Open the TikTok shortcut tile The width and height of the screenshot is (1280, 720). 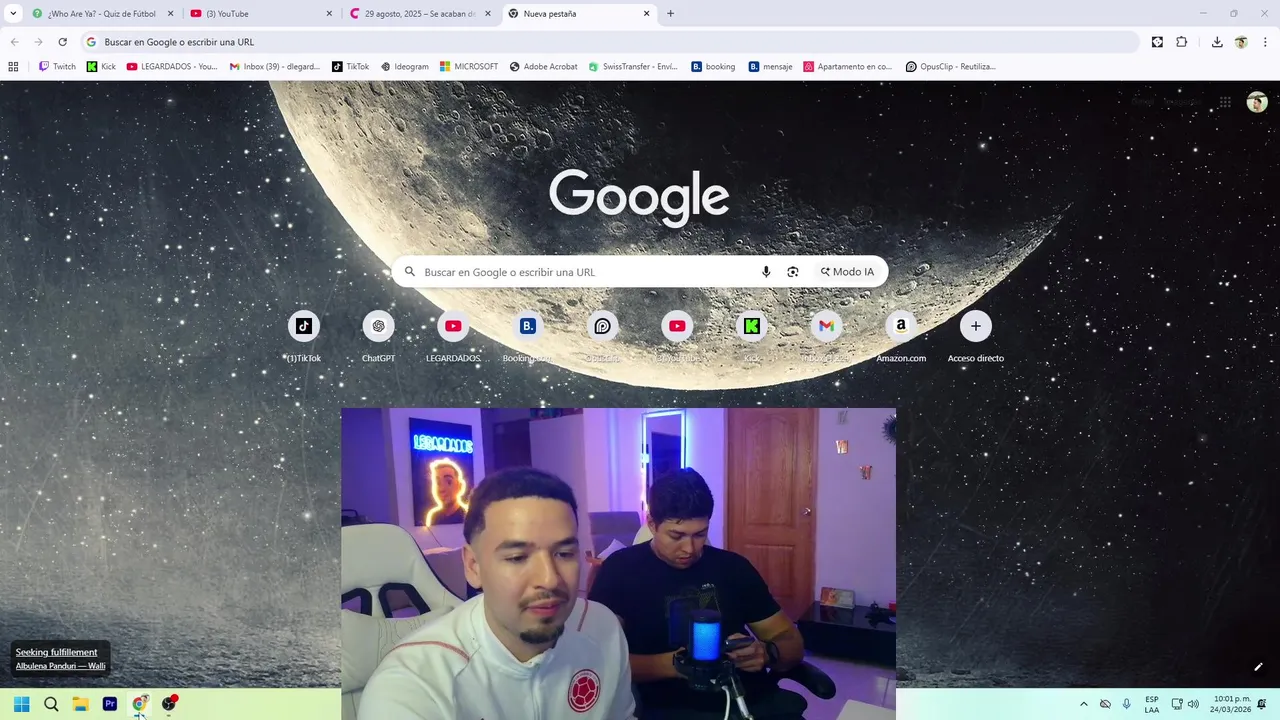point(304,338)
